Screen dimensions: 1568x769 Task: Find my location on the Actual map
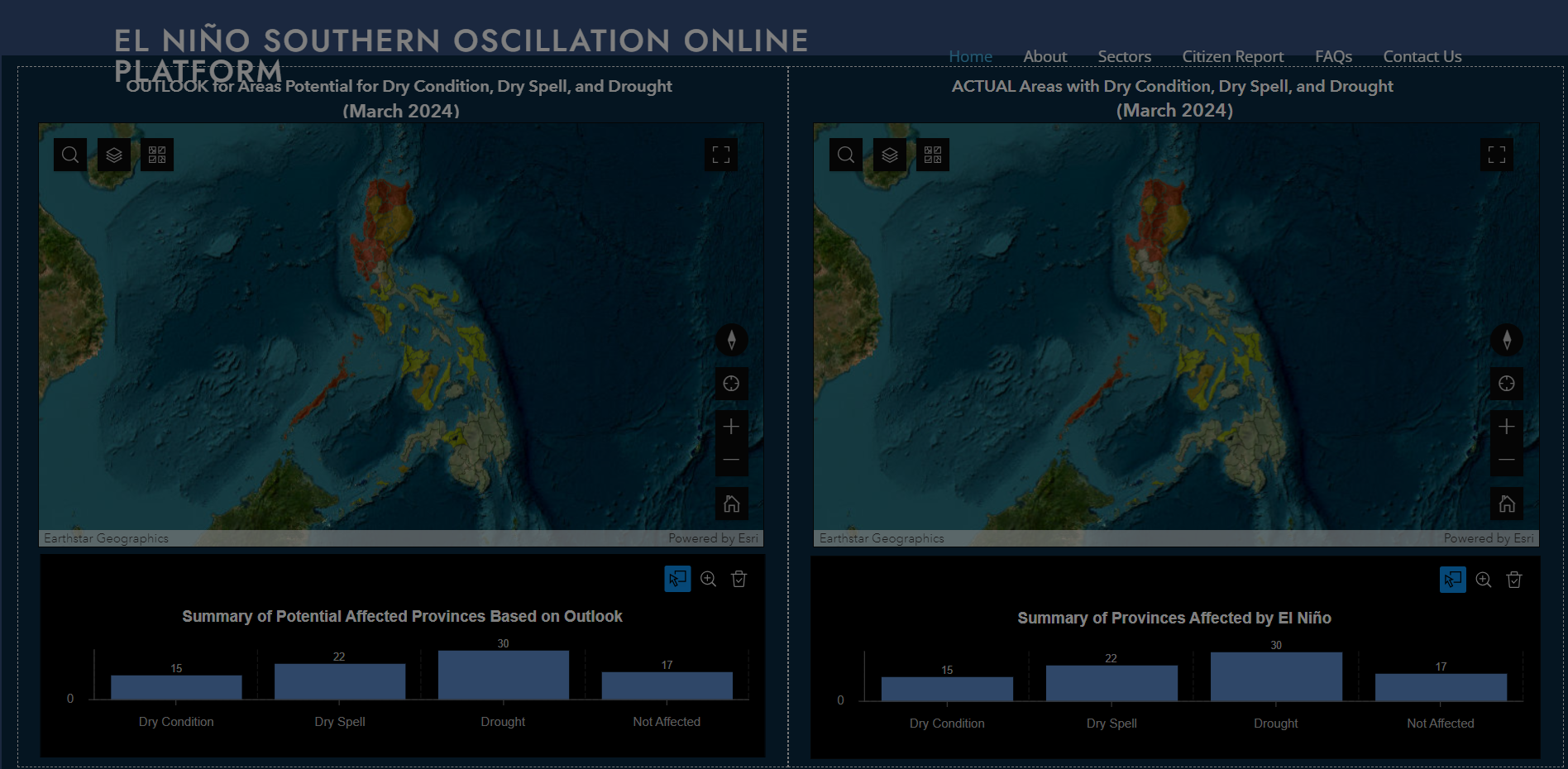1506,384
